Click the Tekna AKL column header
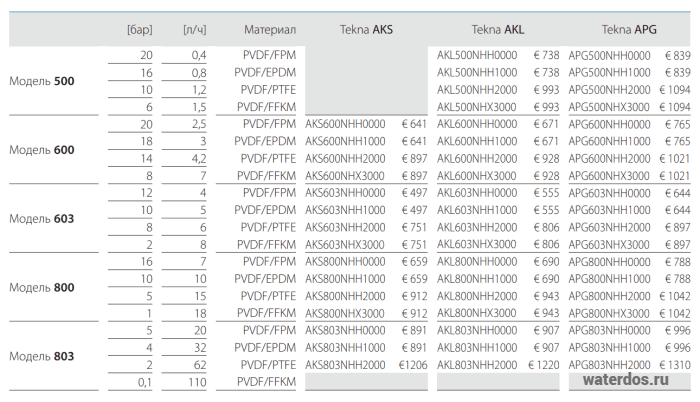The image size is (700, 402). click(x=498, y=30)
